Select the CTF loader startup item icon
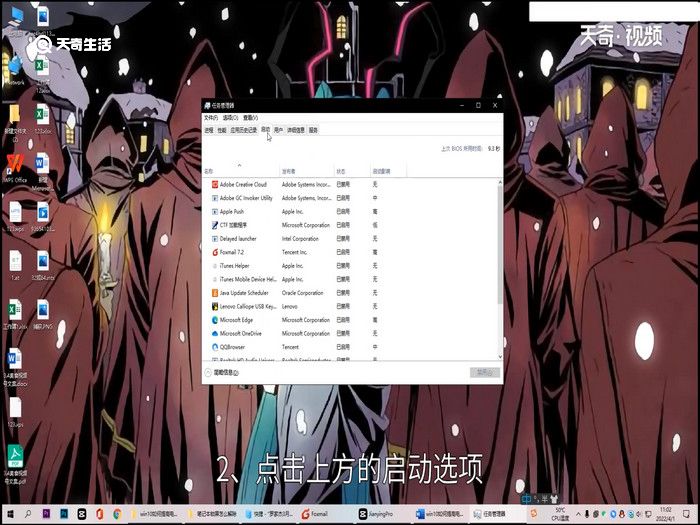The width and height of the screenshot is (700, 525). [215, 225]
